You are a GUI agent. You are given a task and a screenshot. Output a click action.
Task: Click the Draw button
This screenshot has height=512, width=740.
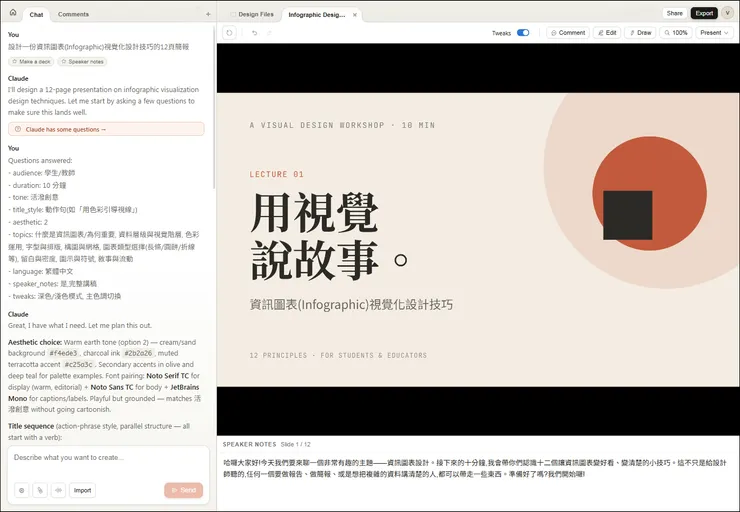640,33
